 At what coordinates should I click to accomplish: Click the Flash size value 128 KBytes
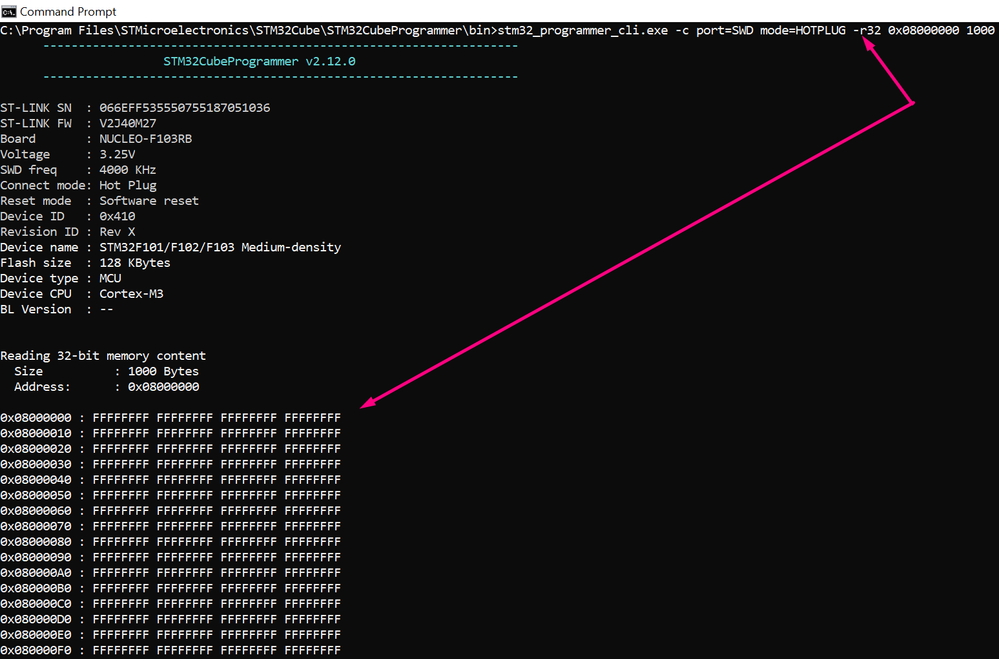135,263
